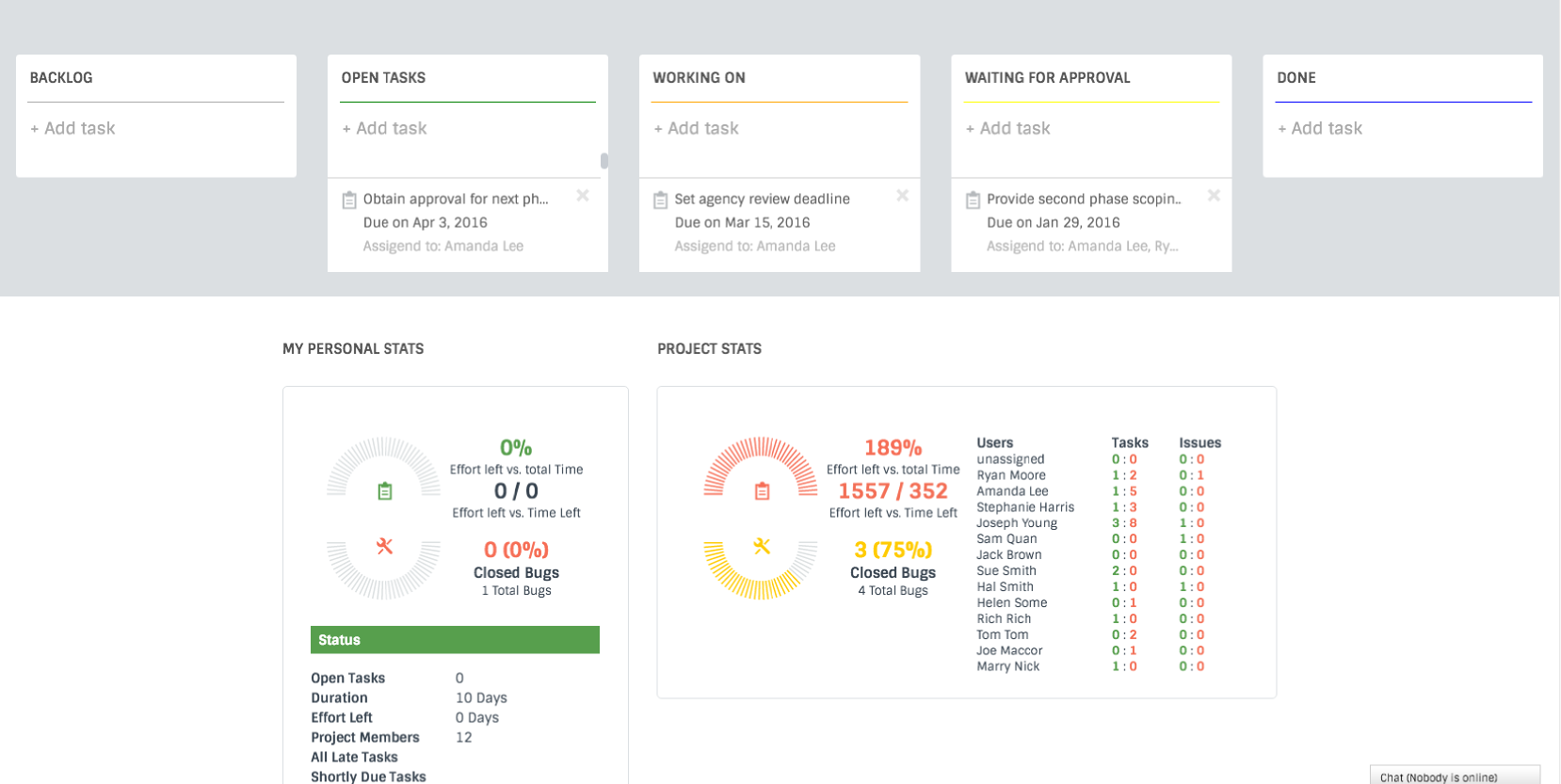The height and width of the screenshot is (784, 1561).
Task: Open the Set agency review deadline task
Action: click(762, 199)
